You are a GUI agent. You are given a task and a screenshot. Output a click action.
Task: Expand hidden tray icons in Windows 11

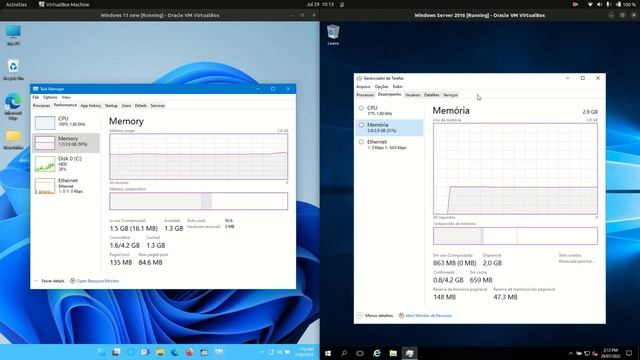[262, 352]
